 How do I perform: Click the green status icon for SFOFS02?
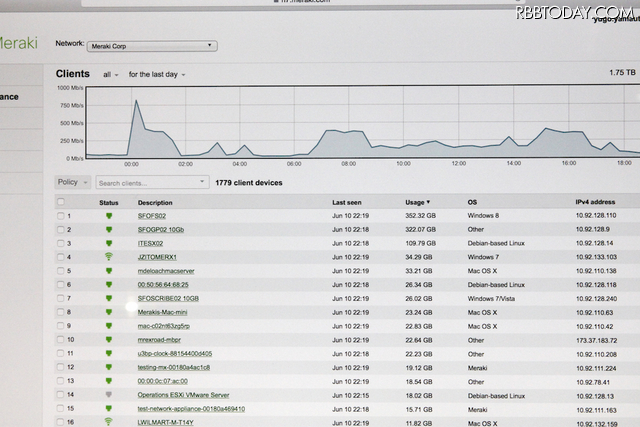[109, 216]
